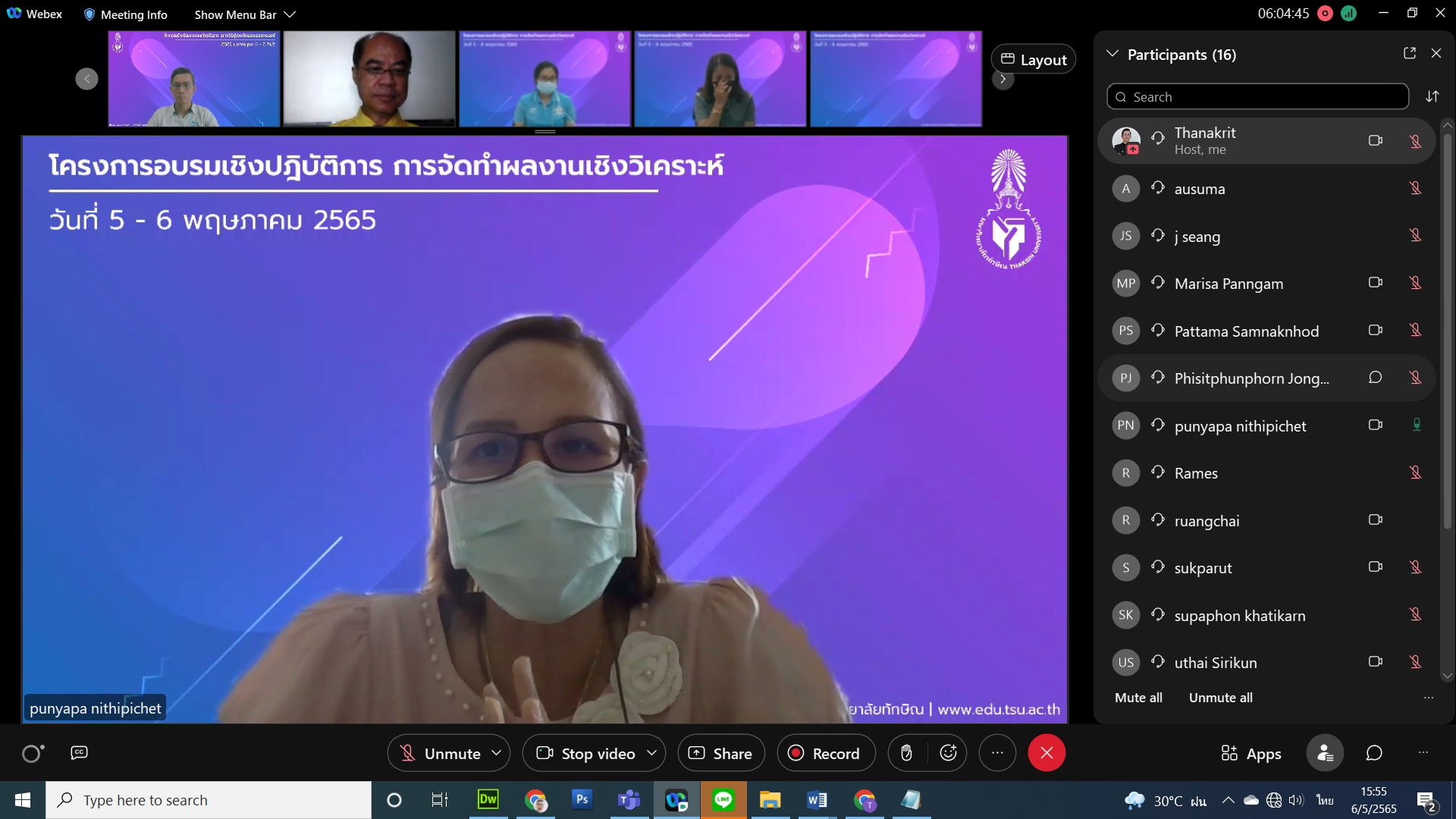Viewport: 1456px width, 819px height.
Task: Open more meeting options ellipsis
Action: (997, 753)
